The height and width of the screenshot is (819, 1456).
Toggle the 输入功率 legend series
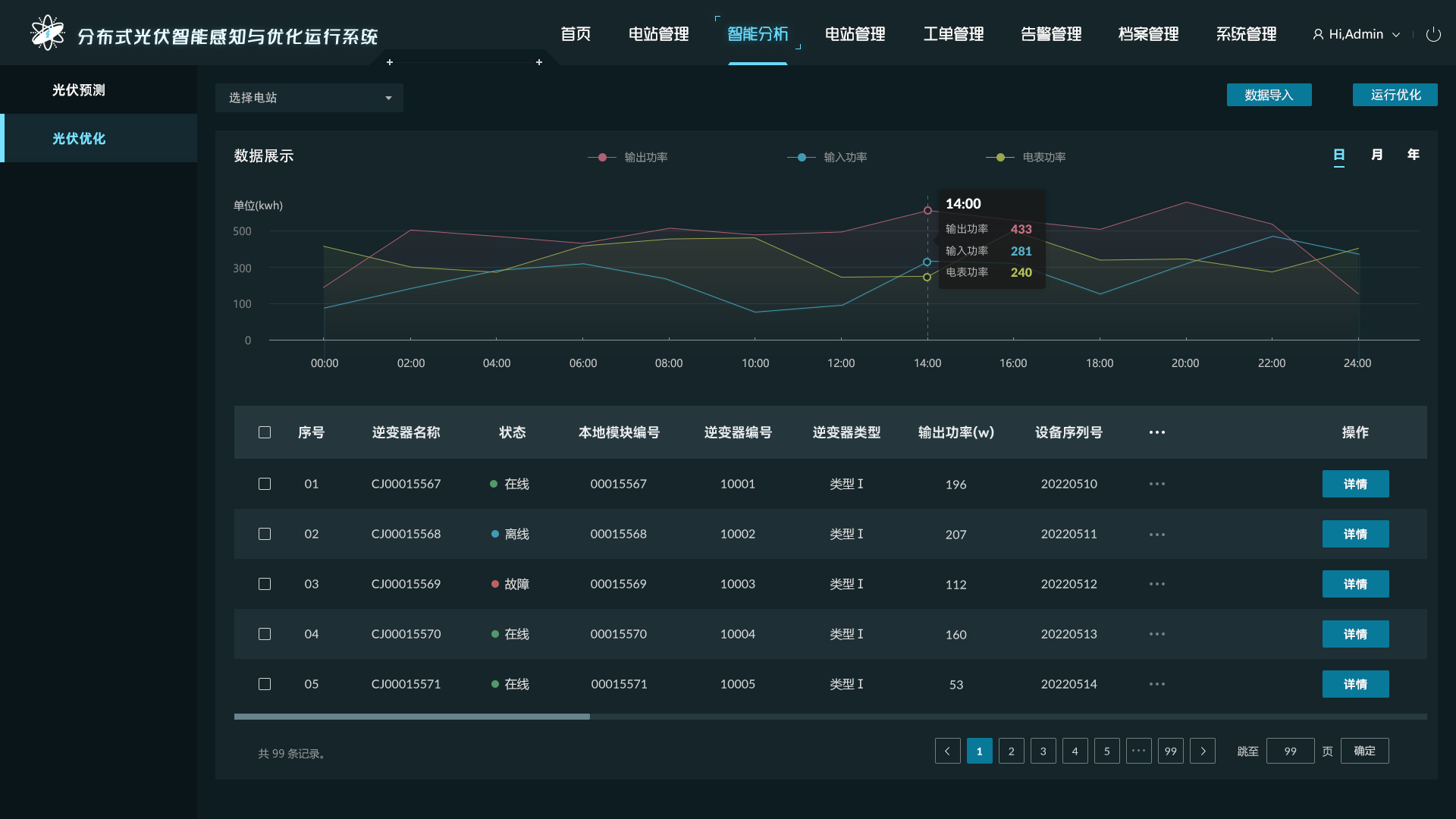(x=827, y=157)
